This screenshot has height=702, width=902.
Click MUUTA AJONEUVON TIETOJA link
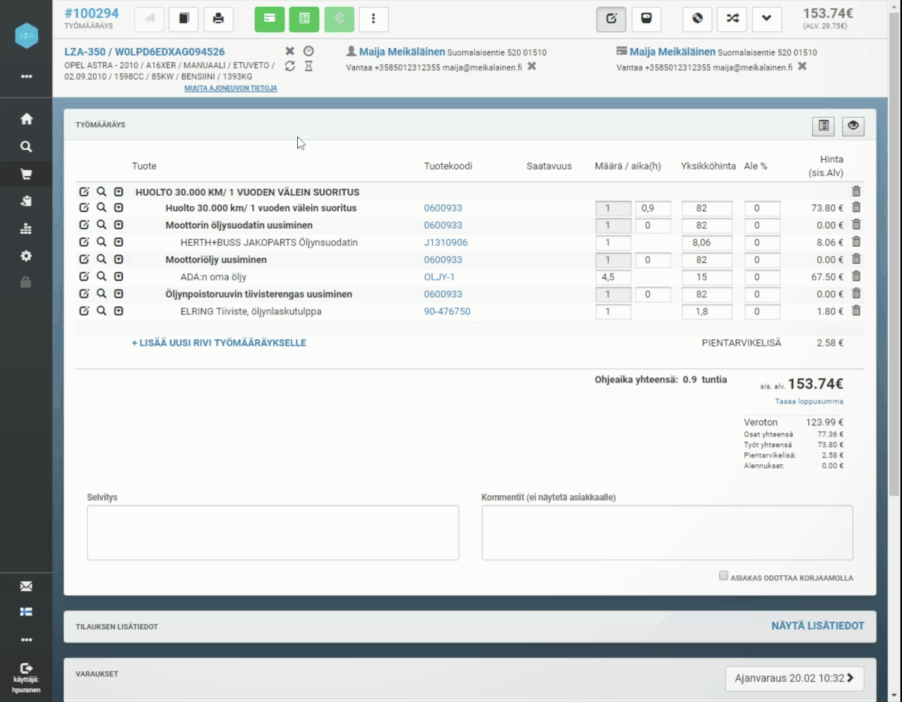(x=231, y=88)
